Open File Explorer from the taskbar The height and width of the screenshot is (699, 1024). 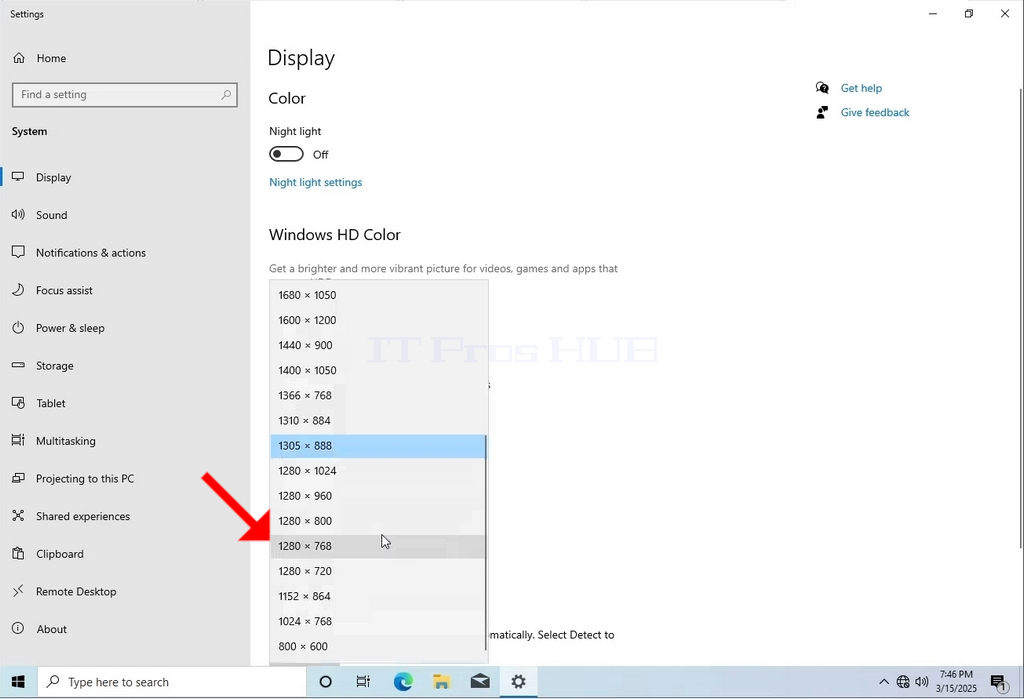coord(441,682)
